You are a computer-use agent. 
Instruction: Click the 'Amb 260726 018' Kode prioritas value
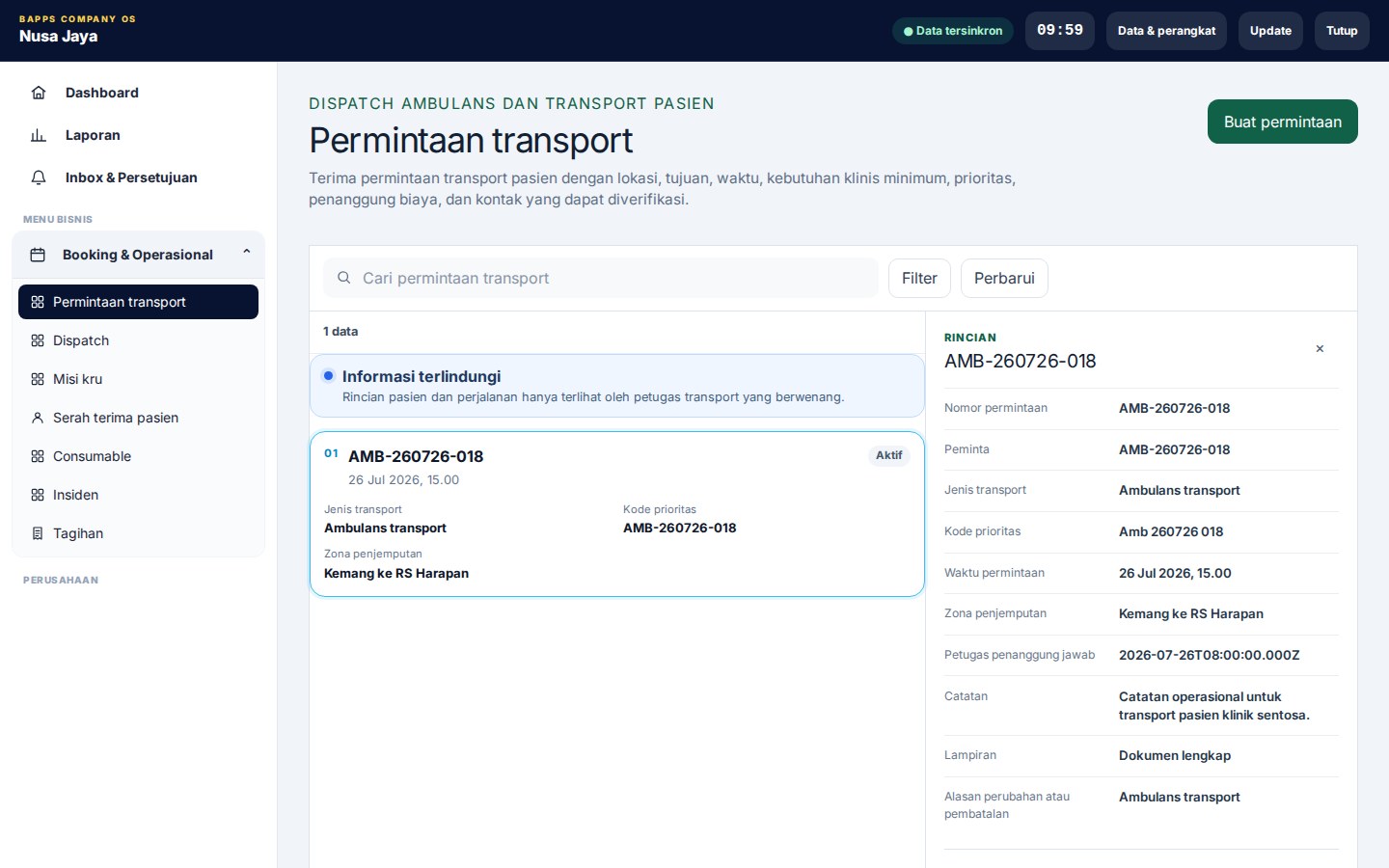(1171, 531)
